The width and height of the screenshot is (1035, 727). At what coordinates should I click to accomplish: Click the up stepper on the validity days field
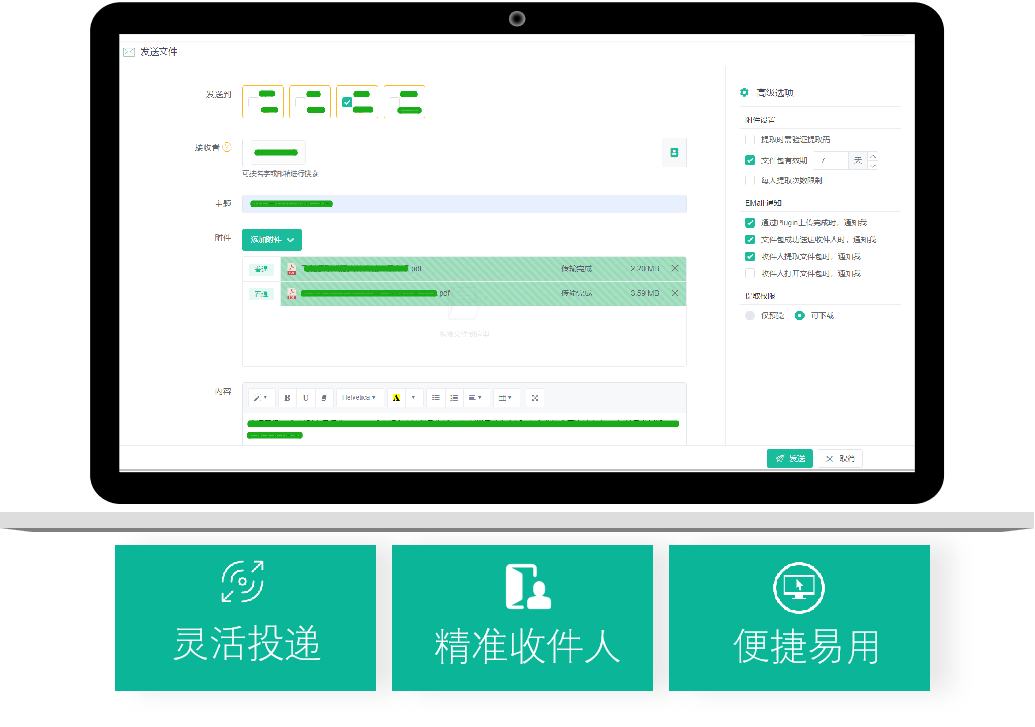(x=873, y=155)
